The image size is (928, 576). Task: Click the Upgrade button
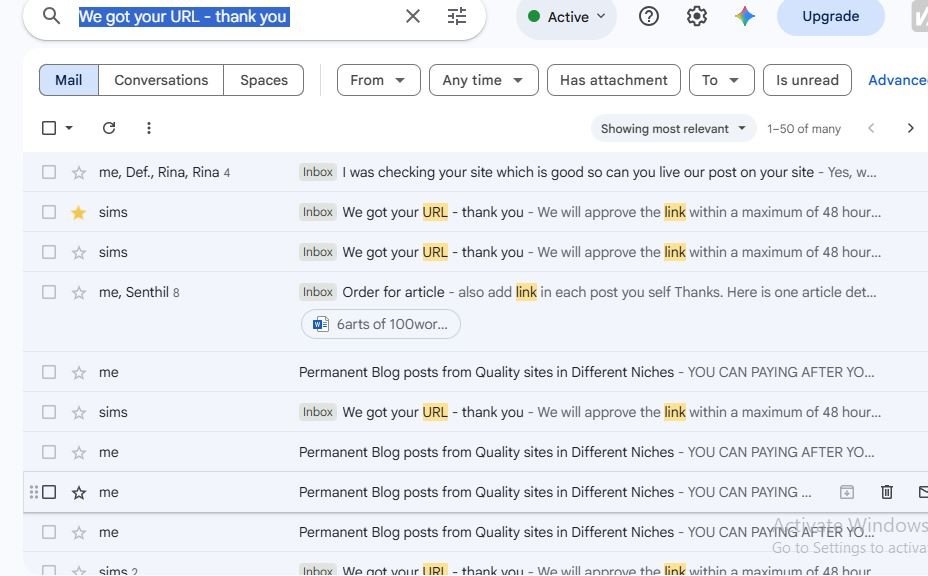[830, 17]
